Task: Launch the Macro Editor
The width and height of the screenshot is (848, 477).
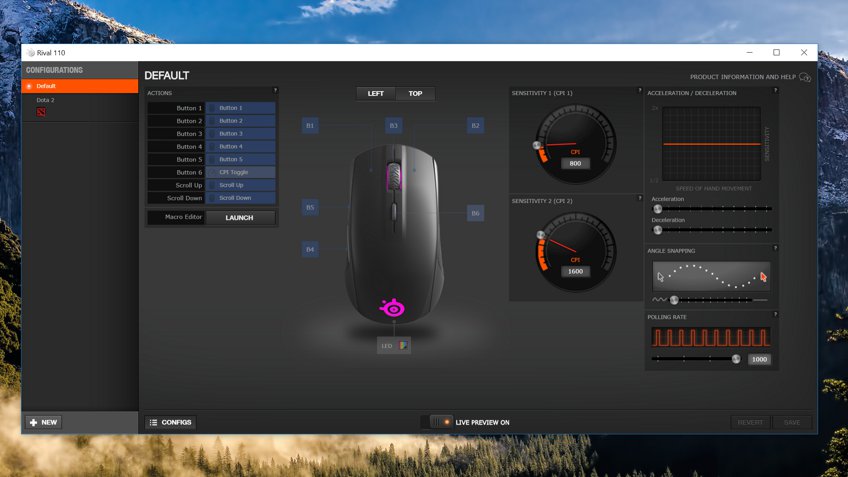Action: tap(240, 217)
